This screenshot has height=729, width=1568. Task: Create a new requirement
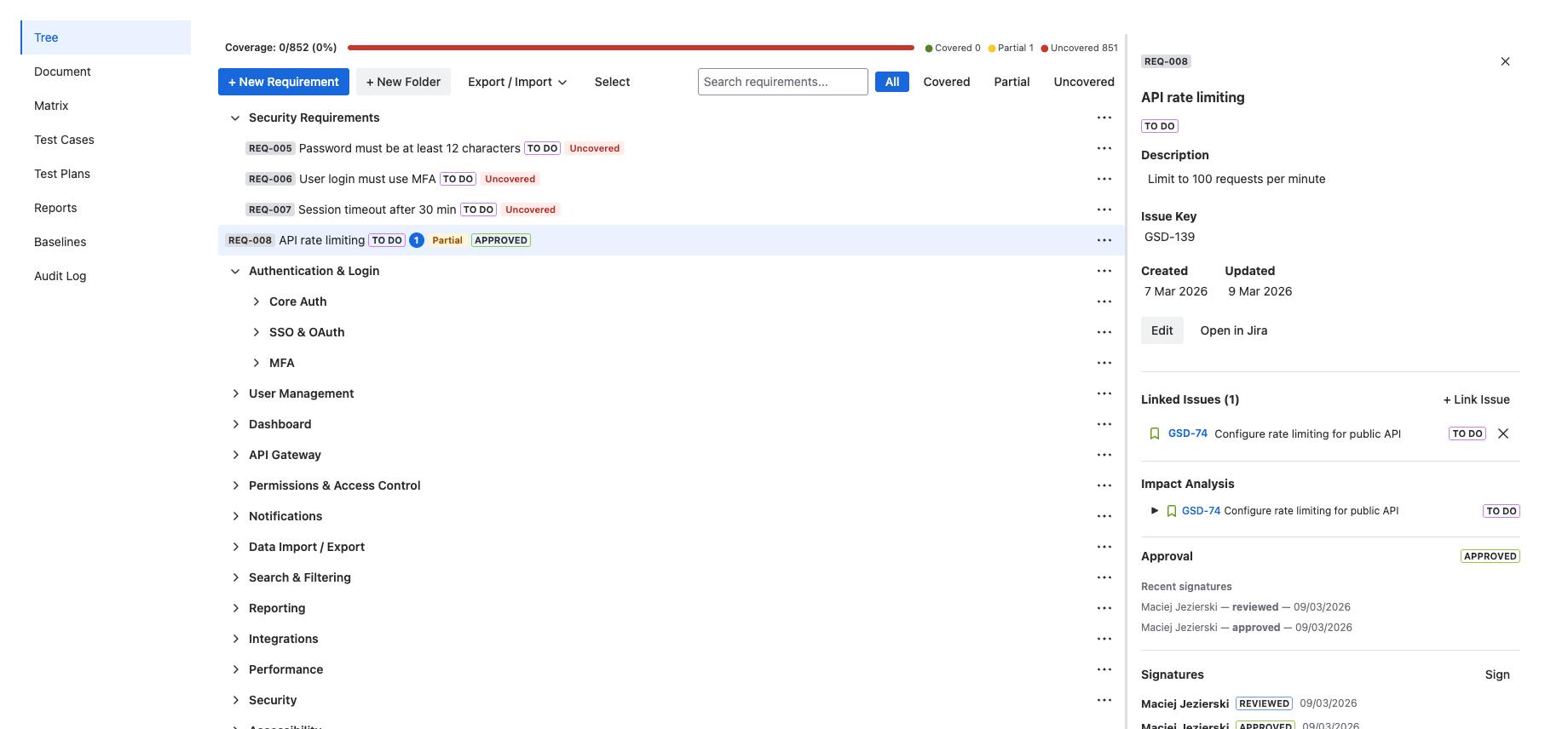pos(284,82)
